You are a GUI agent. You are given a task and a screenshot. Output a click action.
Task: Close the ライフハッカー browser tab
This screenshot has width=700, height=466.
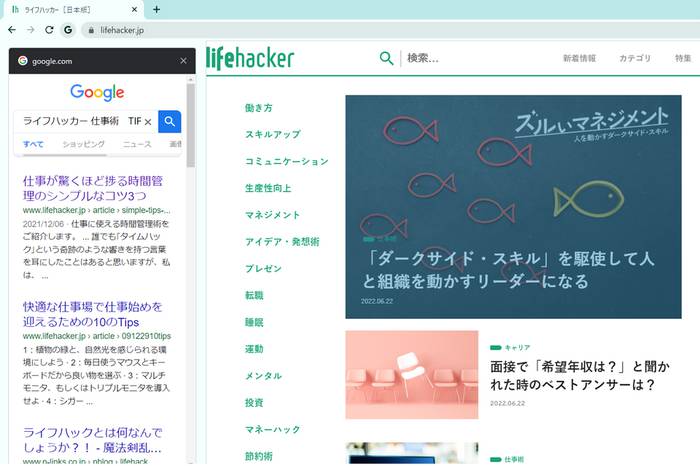[135, 9]
